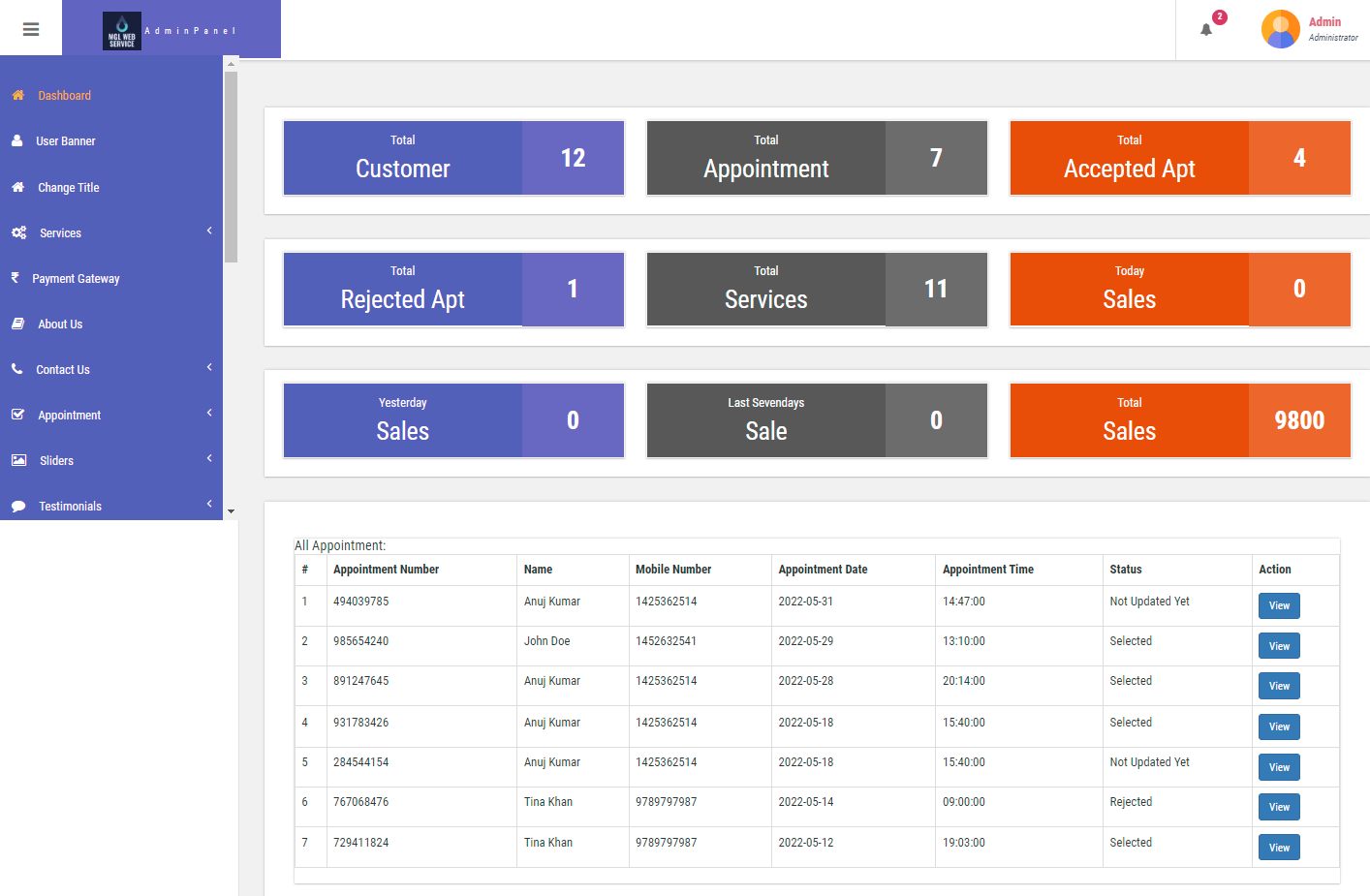
Task: Click the Payment Gateway rupee icon
Action: [x=17, y=278]
